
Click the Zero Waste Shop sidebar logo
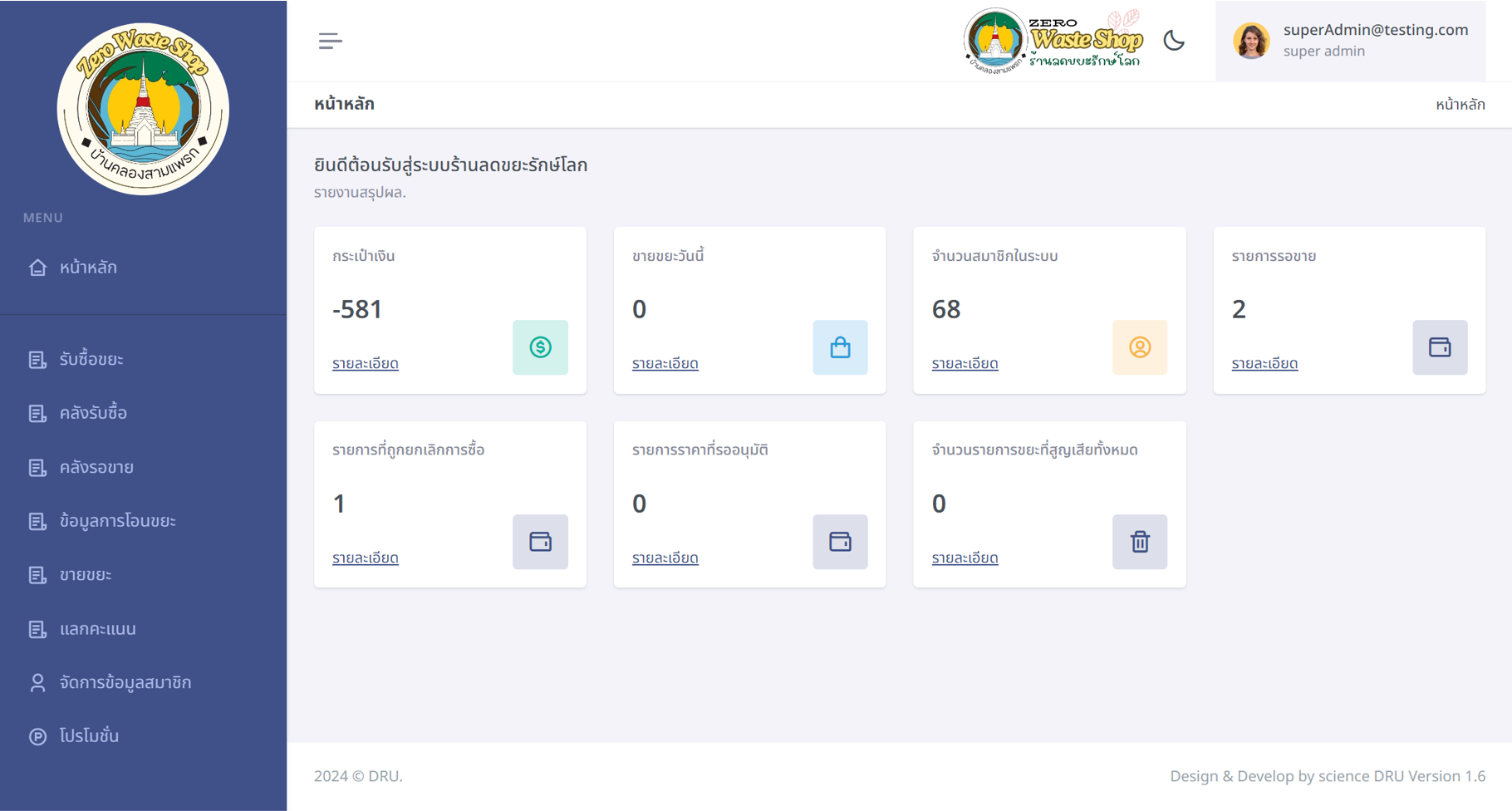point(143,109)
